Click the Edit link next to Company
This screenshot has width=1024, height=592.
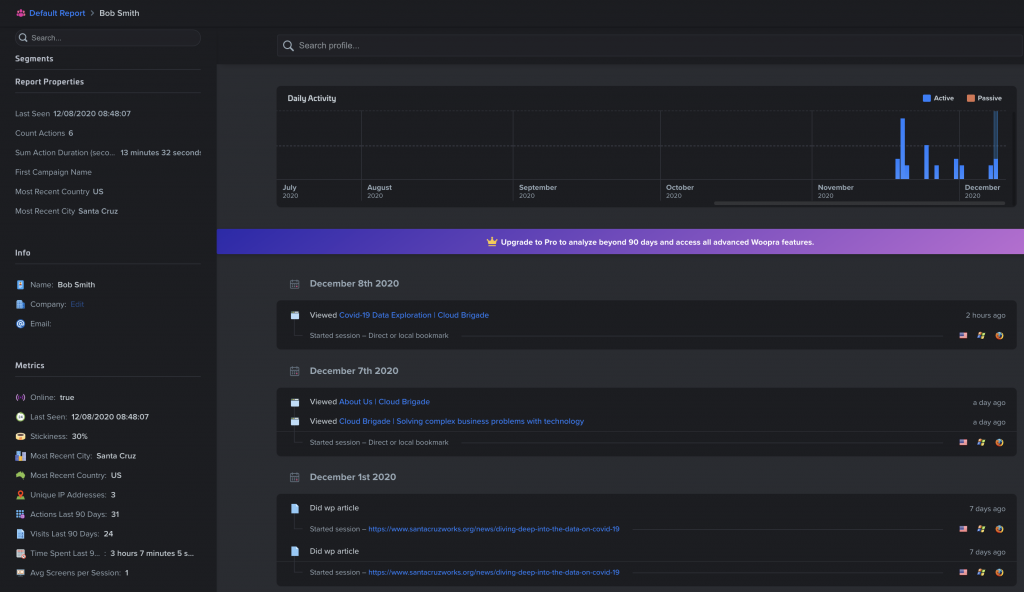[x=77, y=304]
